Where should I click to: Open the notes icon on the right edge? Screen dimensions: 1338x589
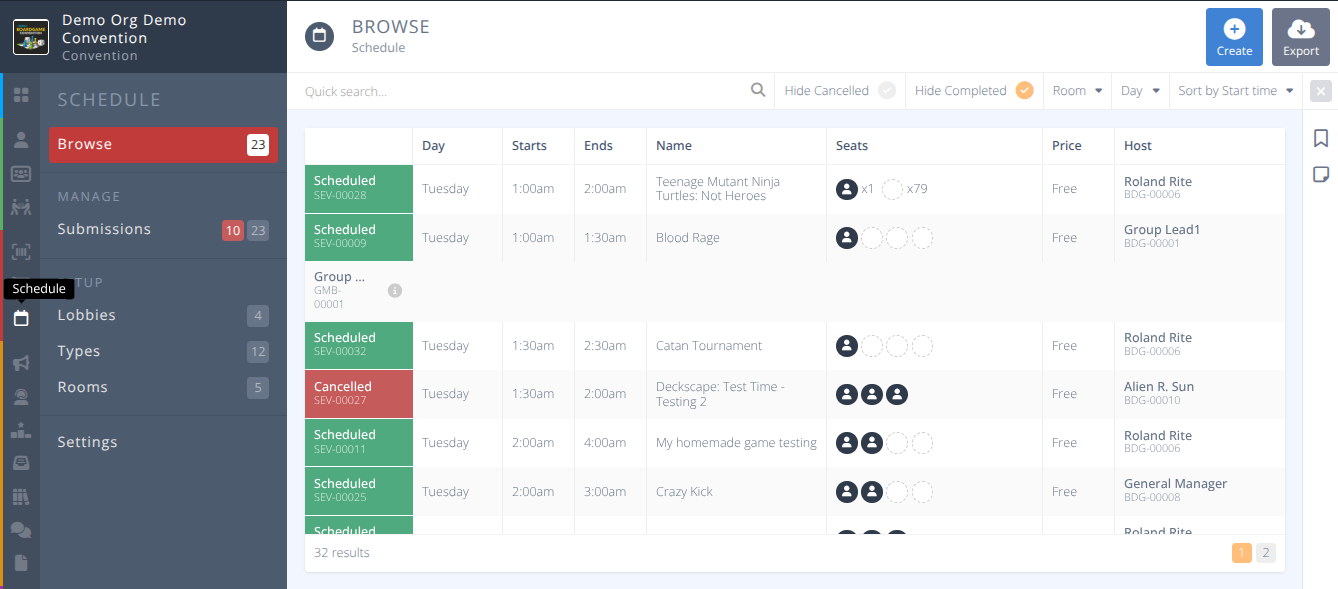tap(1321, 174)
